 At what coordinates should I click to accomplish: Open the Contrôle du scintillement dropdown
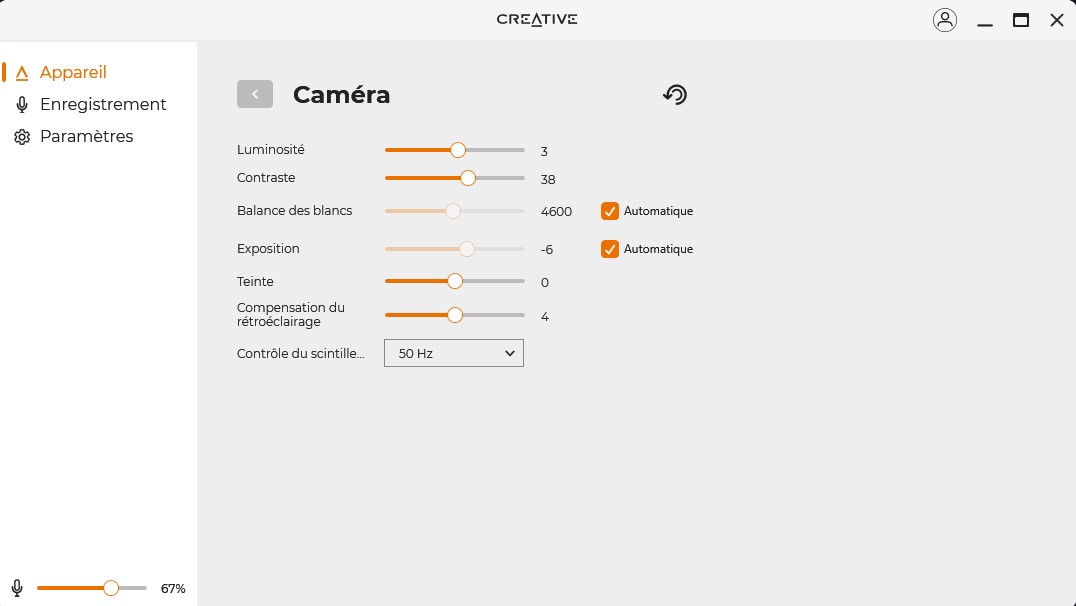pos(453,353)
